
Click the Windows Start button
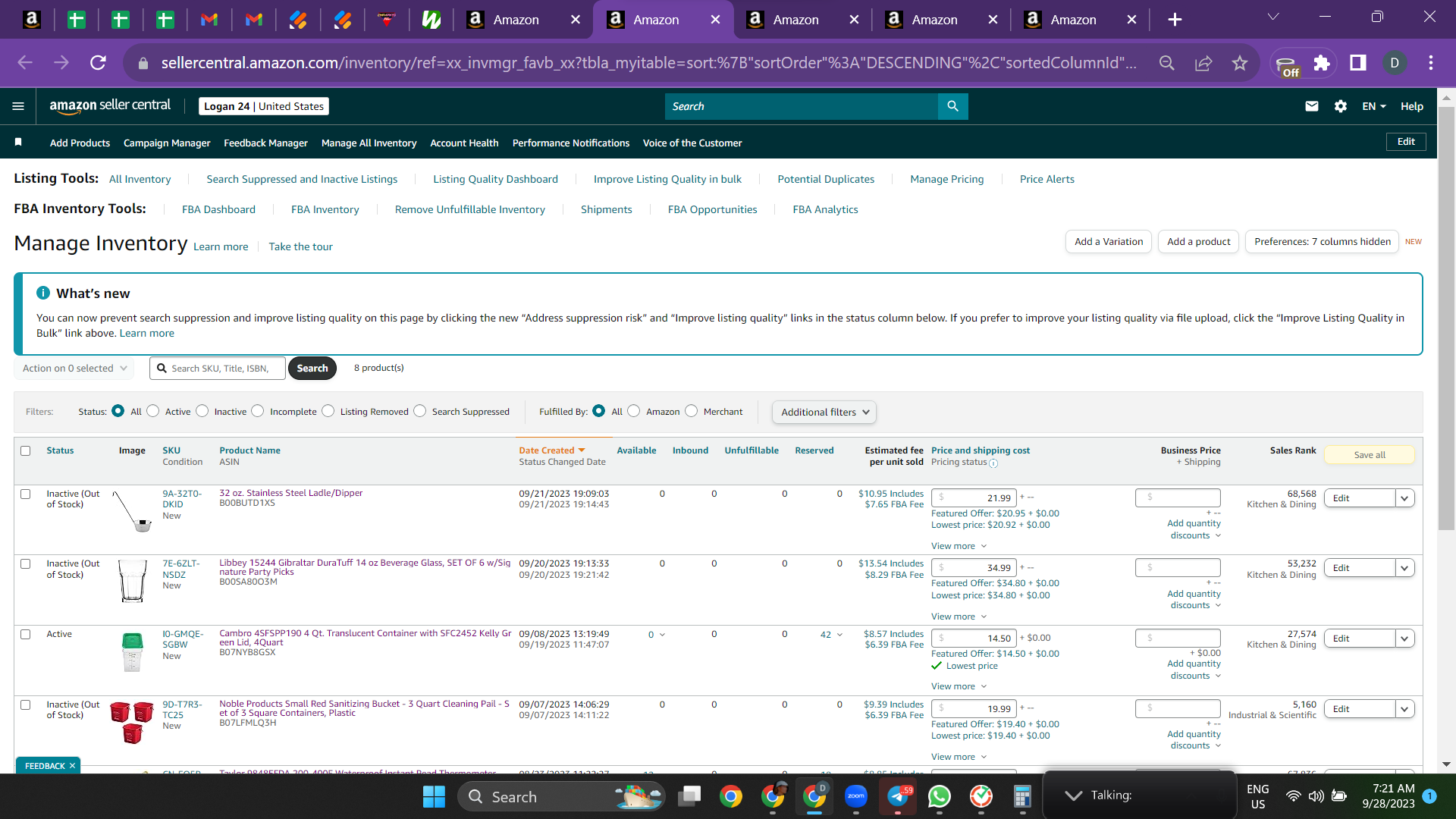[x=434, y=796]
